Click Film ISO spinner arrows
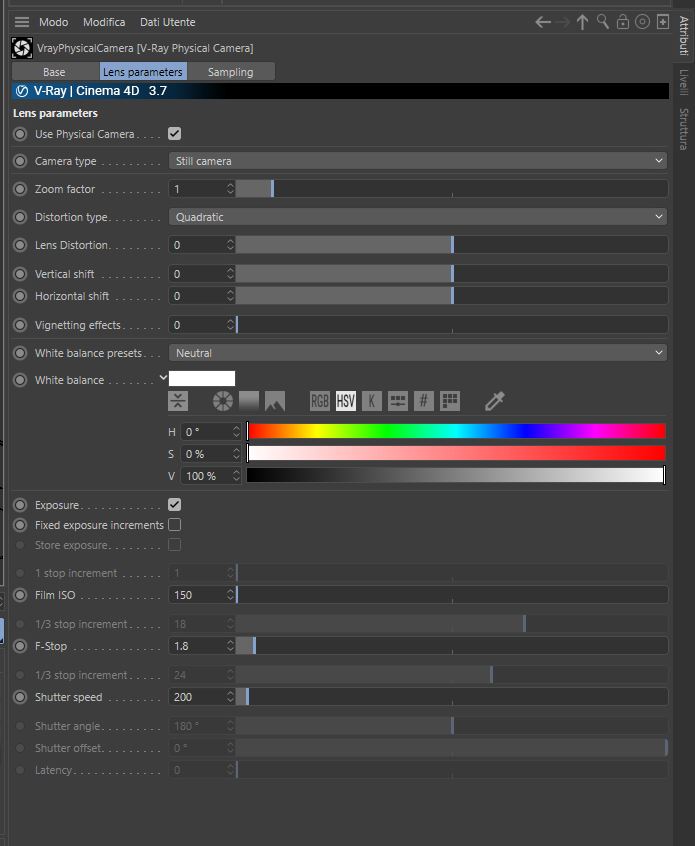 tap(230, 595)
